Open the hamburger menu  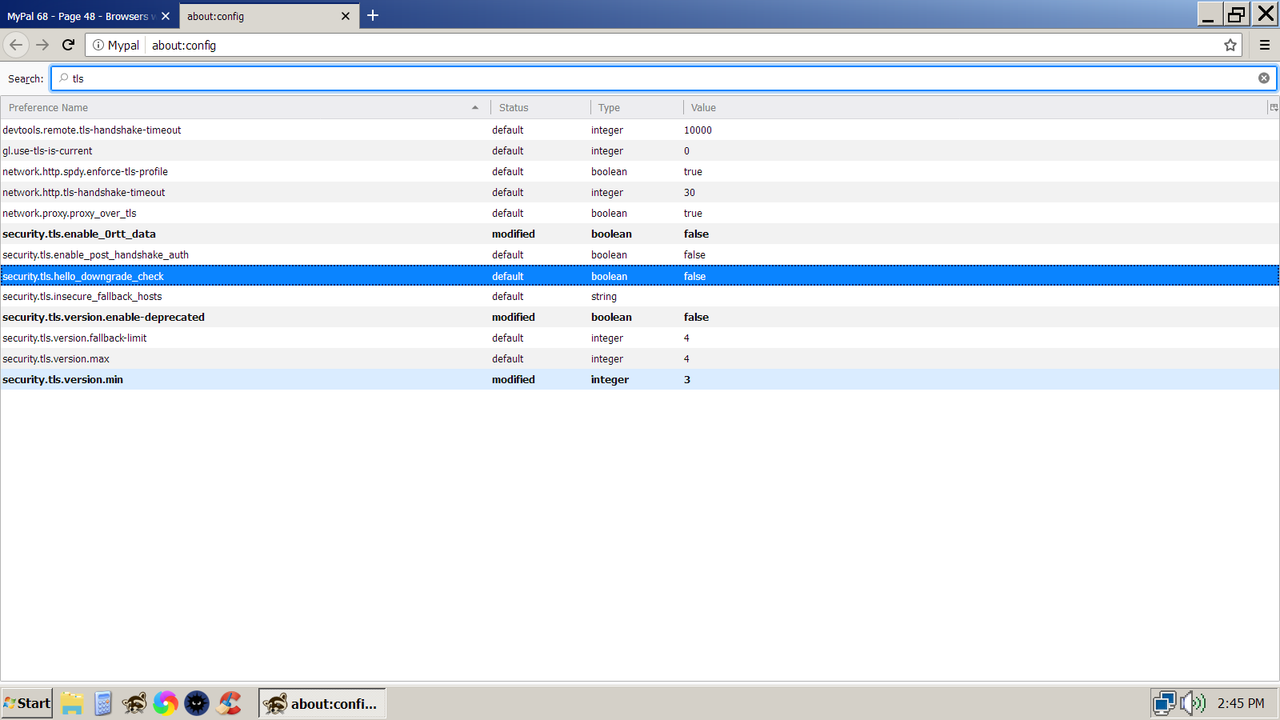pyautogui.click(x=1264, y=45)
